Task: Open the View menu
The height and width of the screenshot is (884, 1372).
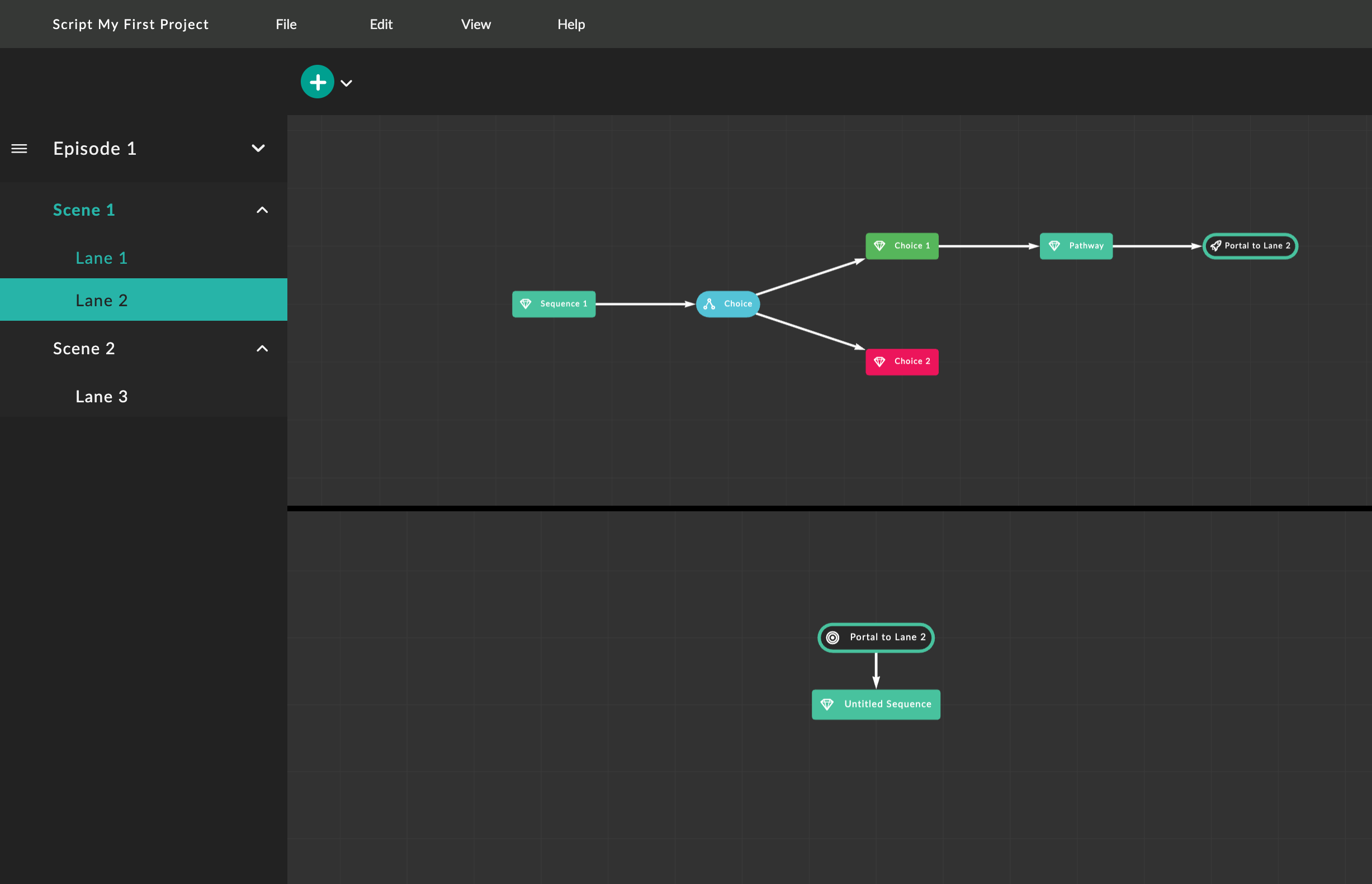Action: coord(476,24)
